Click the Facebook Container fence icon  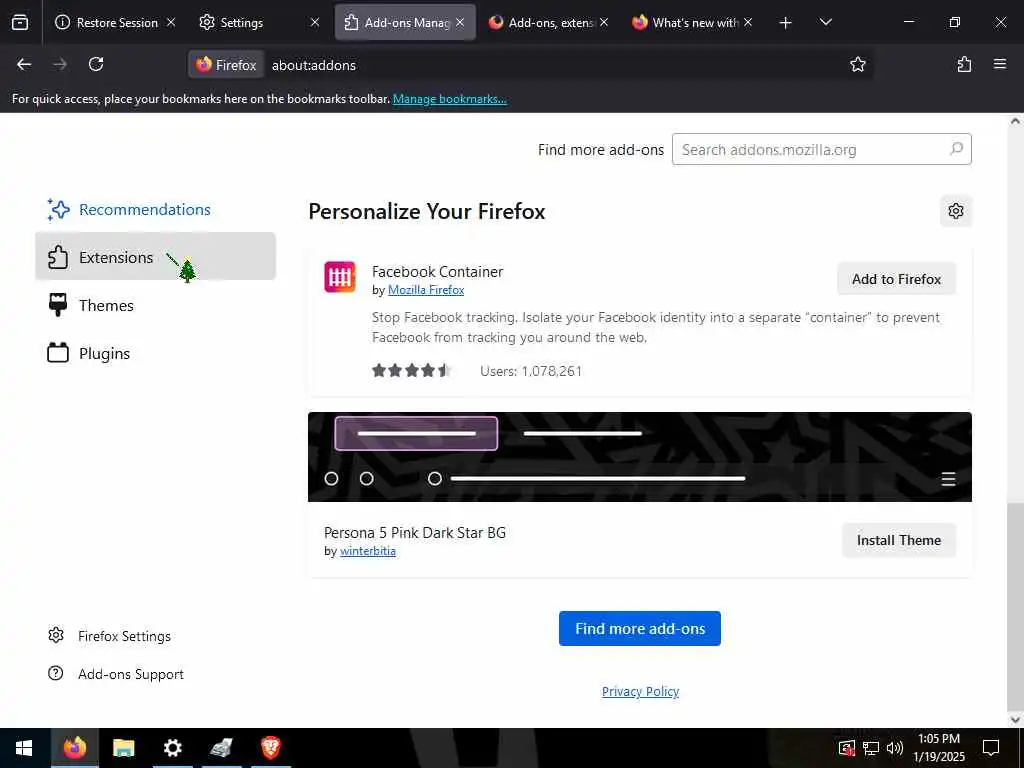coord(340,277)
